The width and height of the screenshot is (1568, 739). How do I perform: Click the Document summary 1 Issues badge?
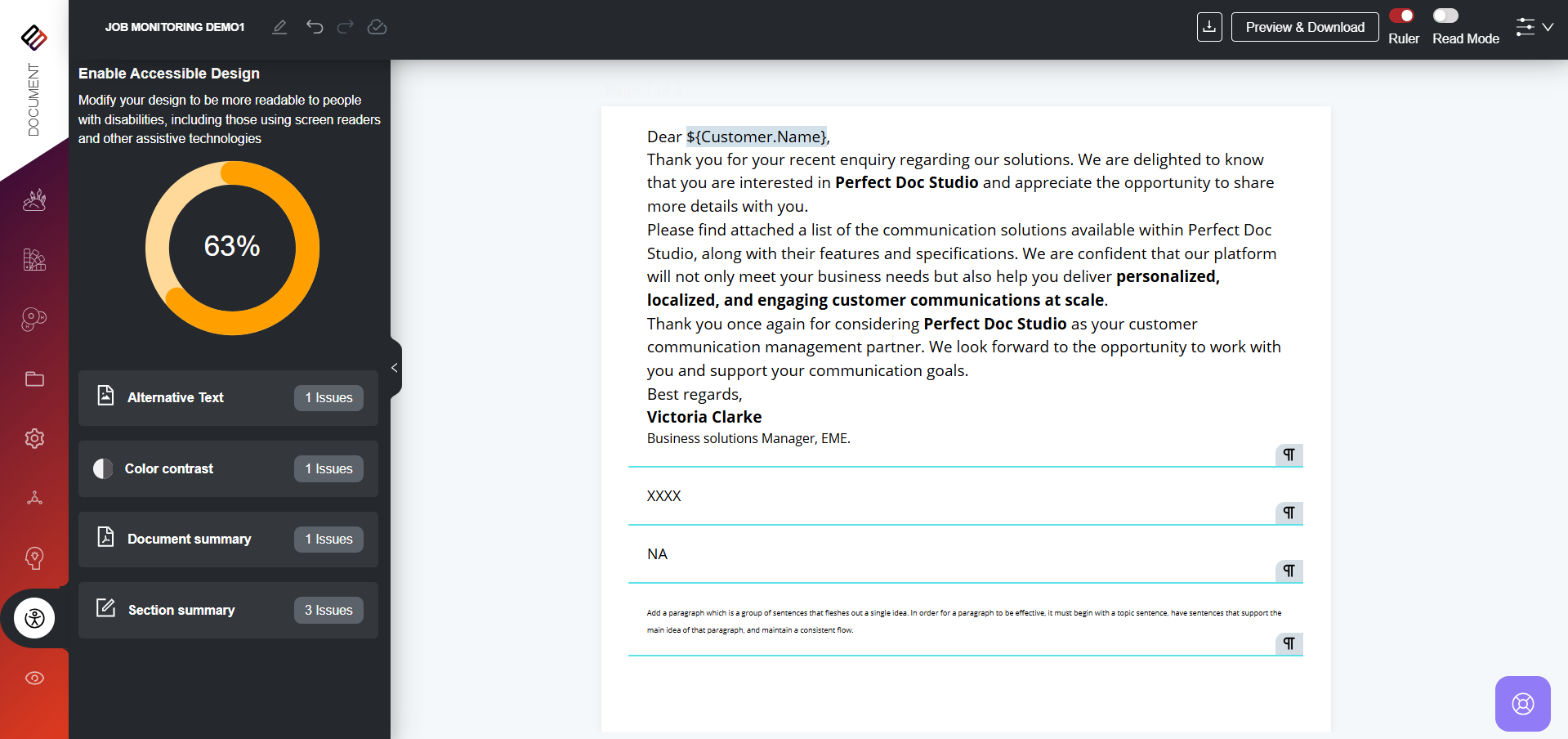click(x=328, y=540)
